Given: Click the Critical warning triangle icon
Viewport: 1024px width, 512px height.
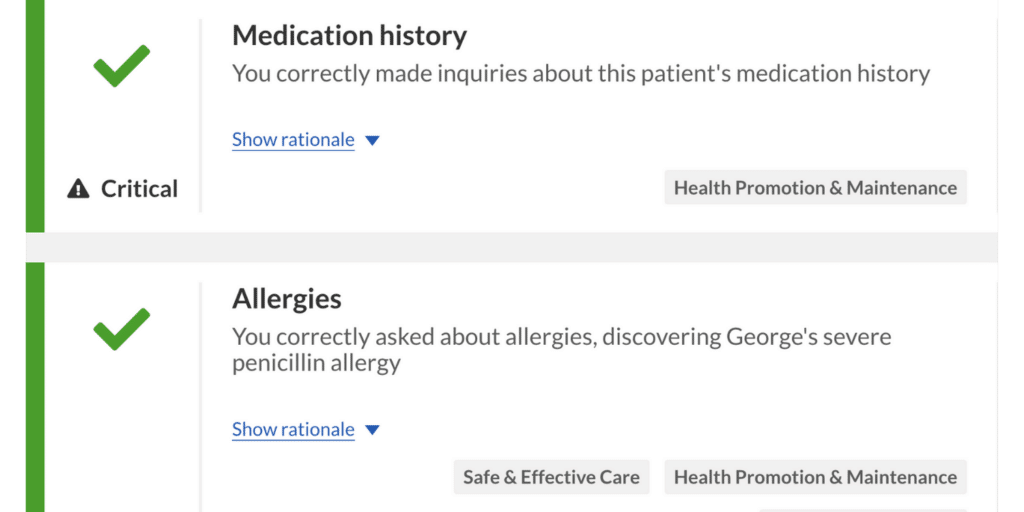Looking at the screenshot, I should pyautogui.click(x=78, y=189).
